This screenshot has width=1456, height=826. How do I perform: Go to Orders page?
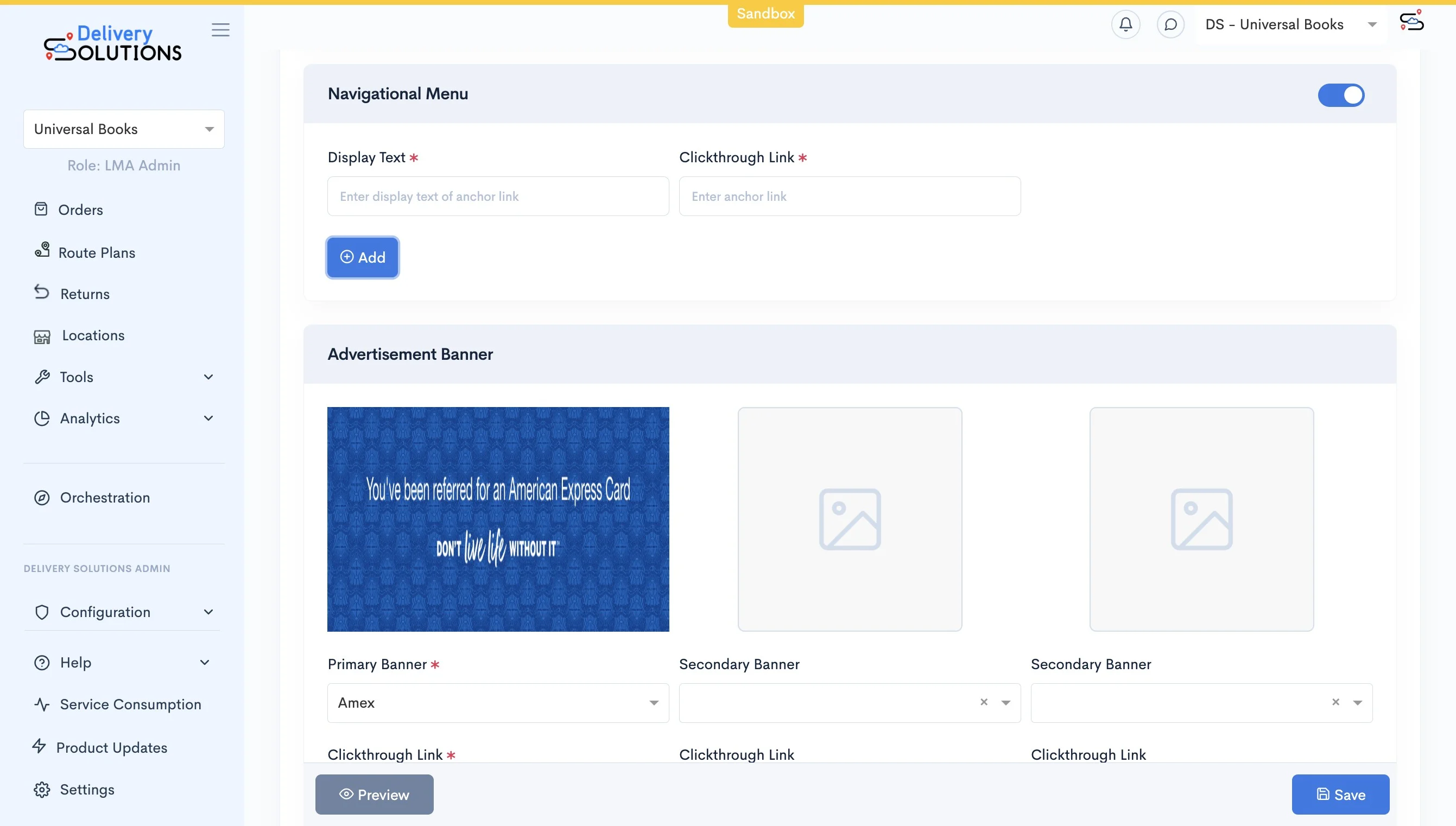(80, 210)
